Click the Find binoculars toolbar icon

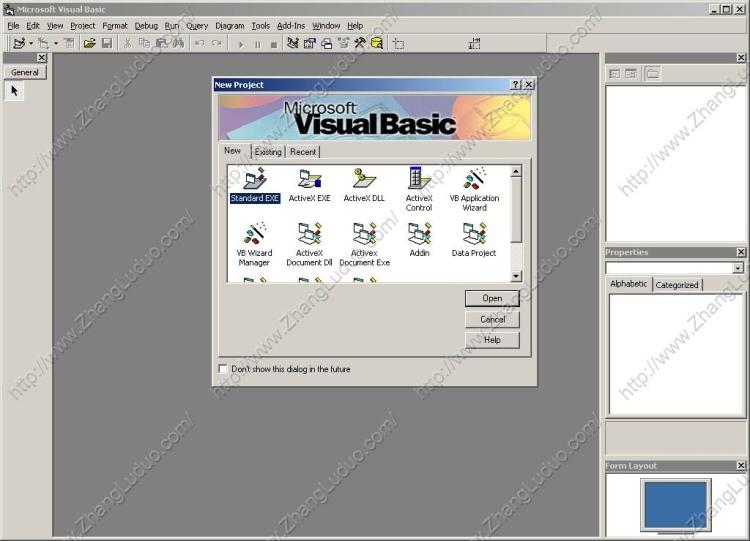coord(178,44)
